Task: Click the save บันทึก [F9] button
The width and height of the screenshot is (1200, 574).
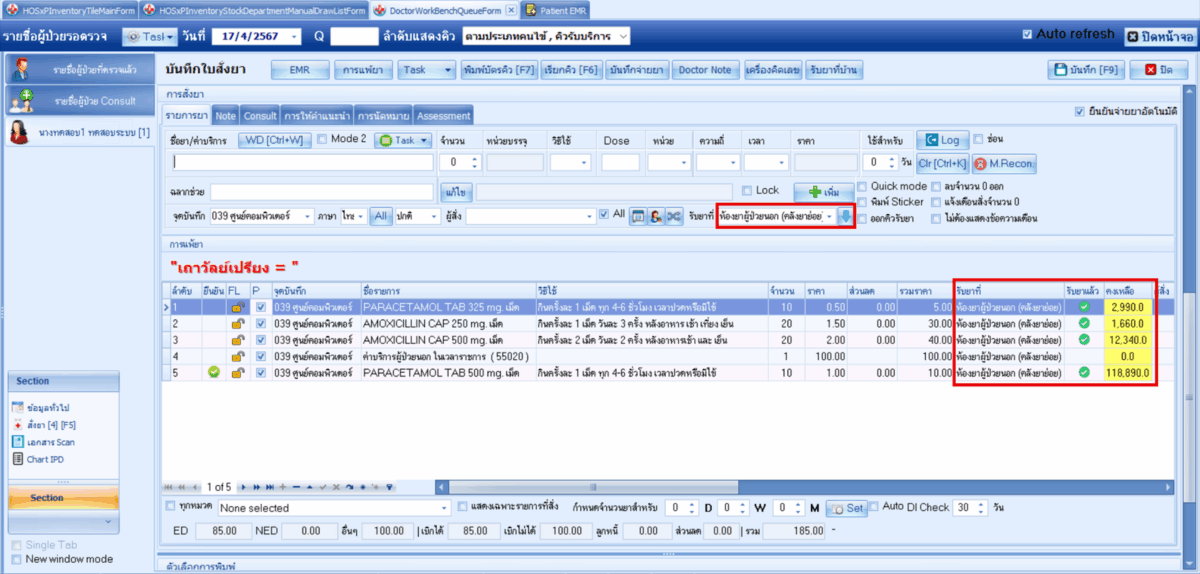Action: click(1088, 70)
